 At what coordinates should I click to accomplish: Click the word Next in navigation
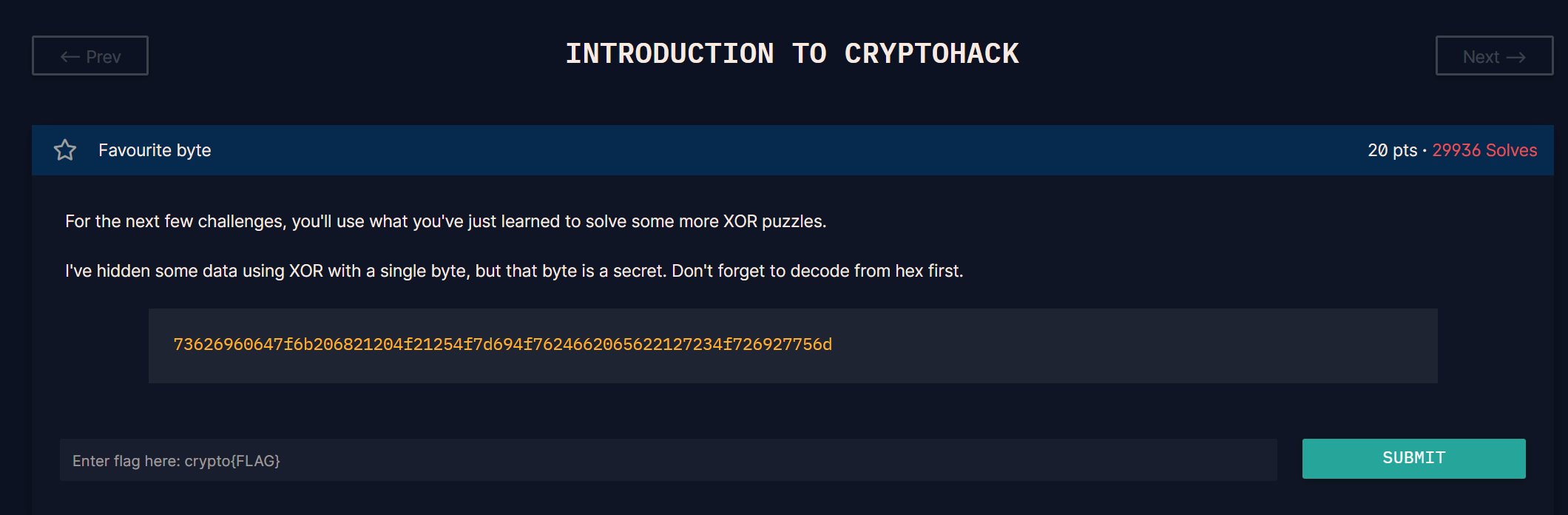click(x=1481, y=57)
